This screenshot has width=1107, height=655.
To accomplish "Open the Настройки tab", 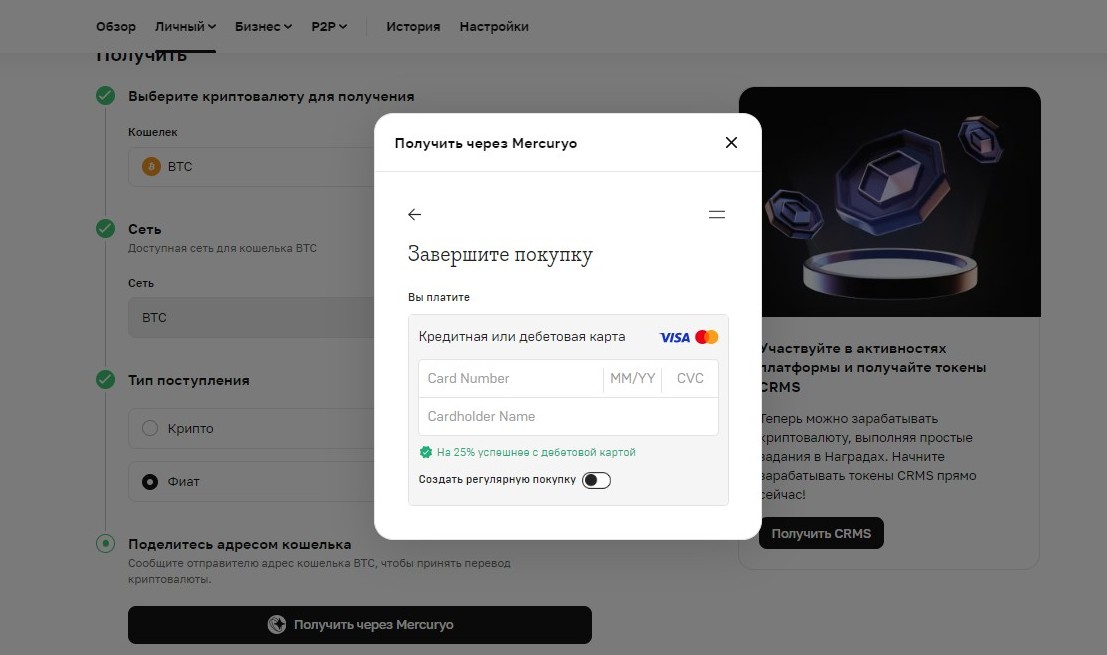I will 494,26.
